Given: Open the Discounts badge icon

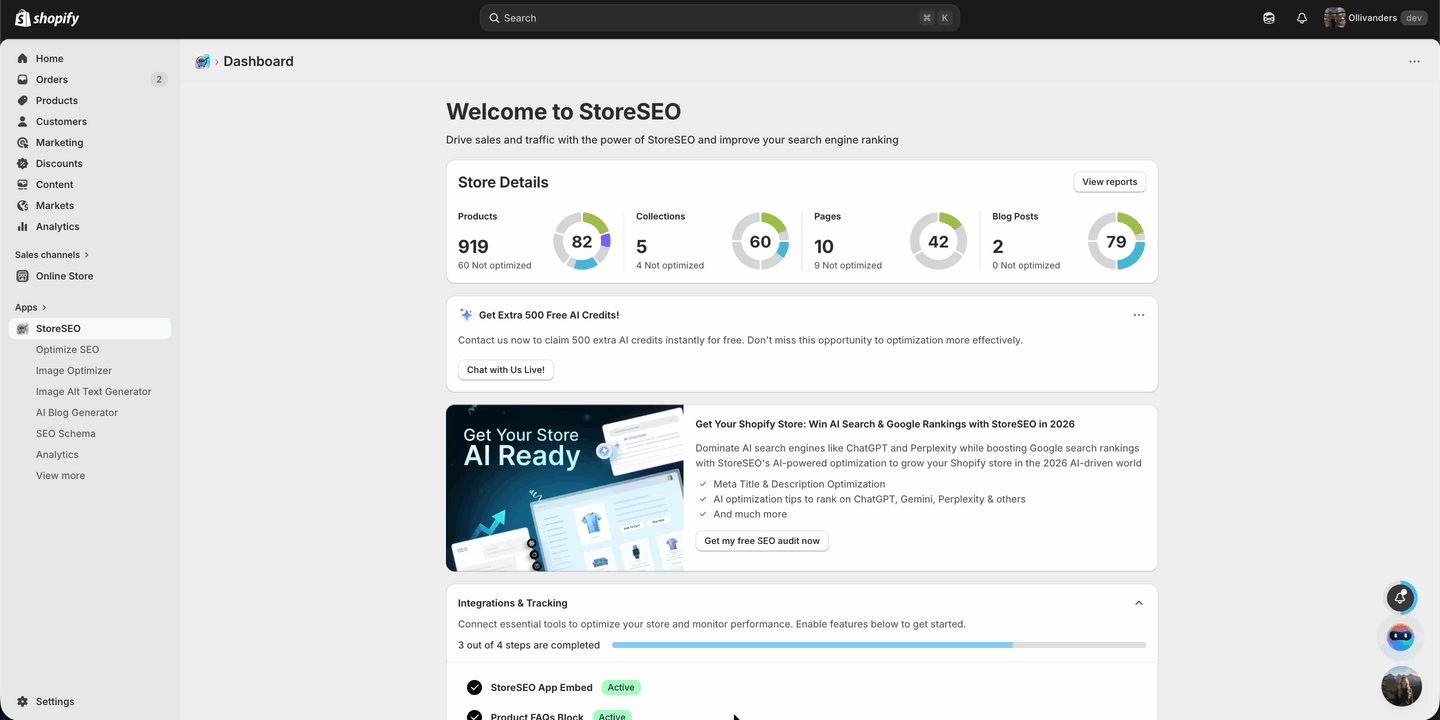Looking at the screenshot, I should 22,163.
